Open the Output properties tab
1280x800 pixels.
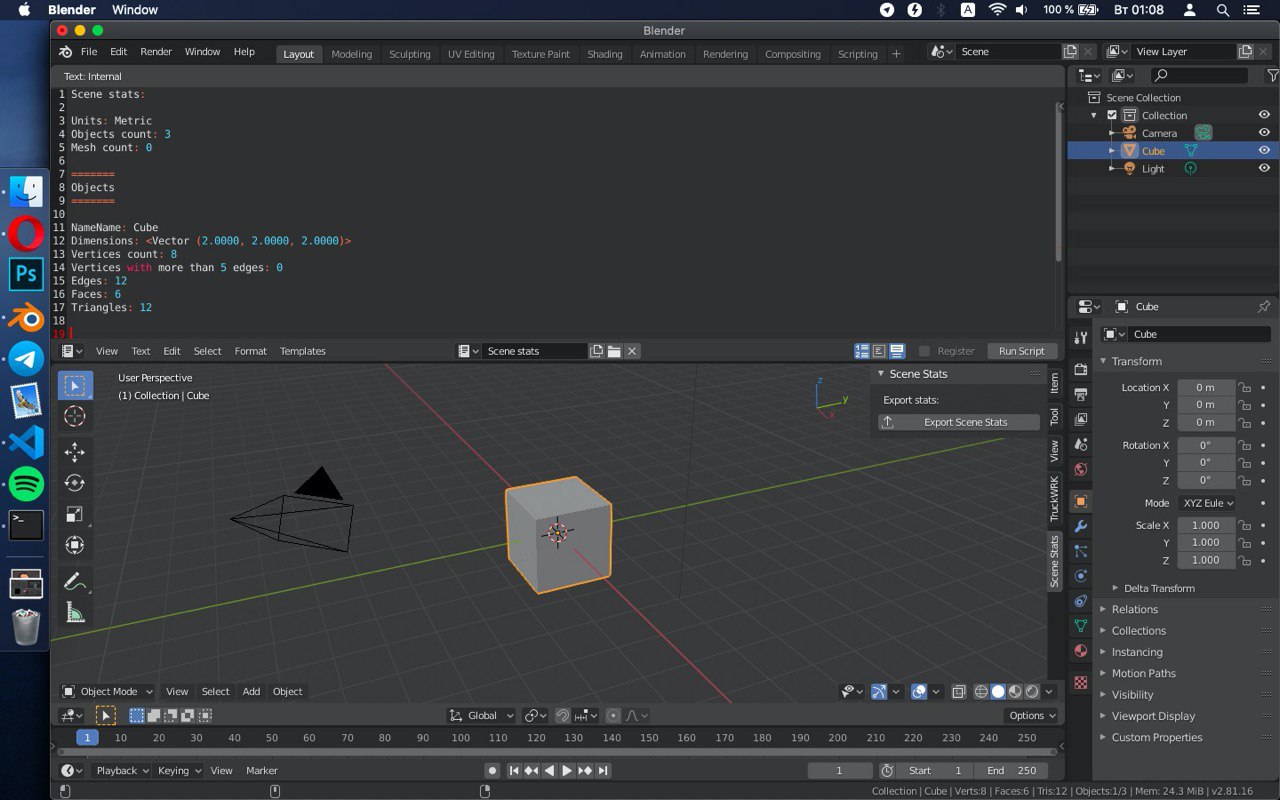1080,394
